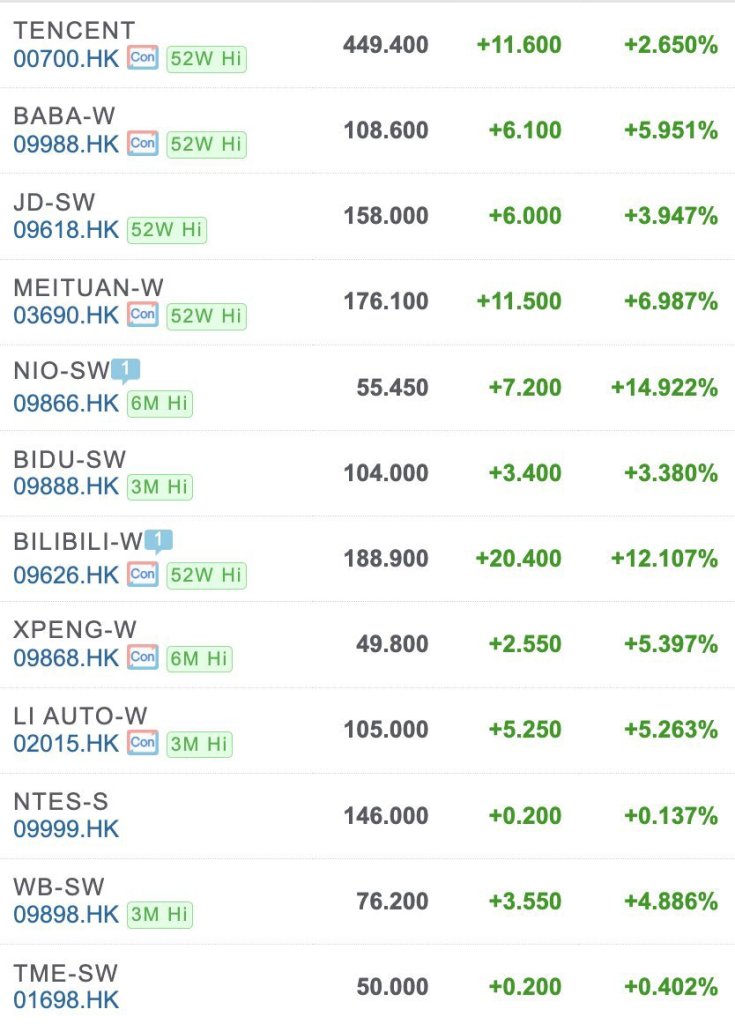Click the 3M Hi tag on BIDU-SW

160,487
